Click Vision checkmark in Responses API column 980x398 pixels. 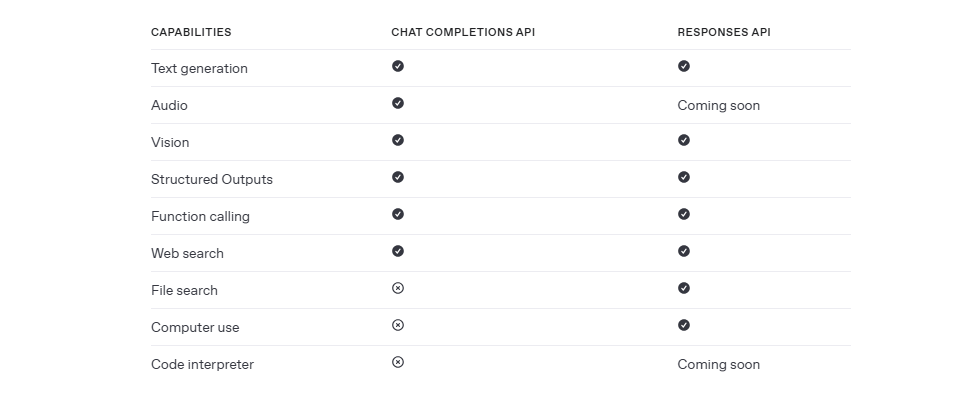(684, 140)
